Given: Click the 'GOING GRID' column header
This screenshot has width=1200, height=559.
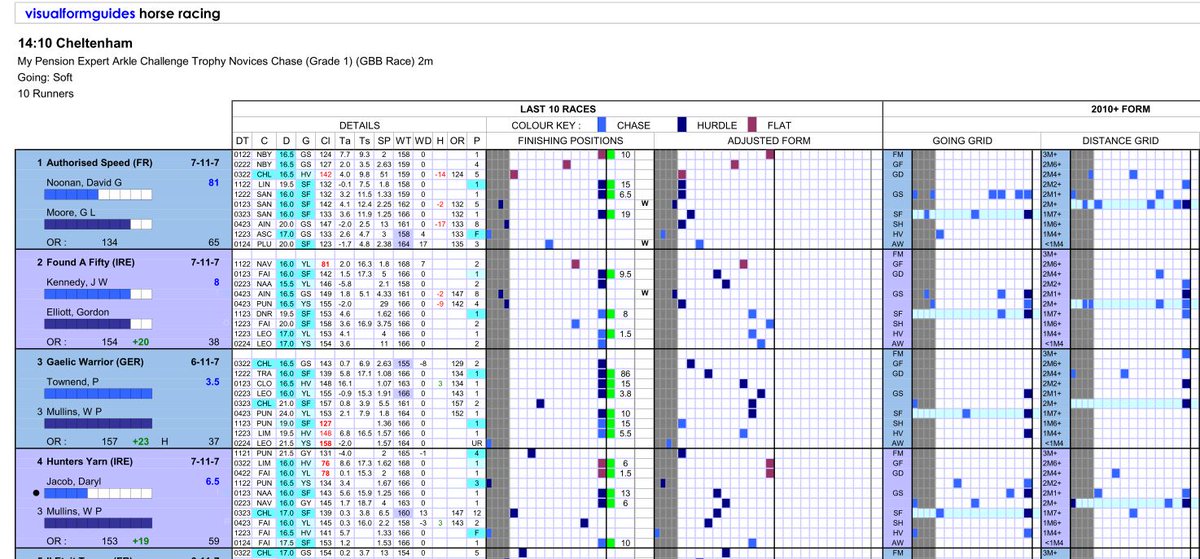Looking at the screenshot, I should click(961, 141).
